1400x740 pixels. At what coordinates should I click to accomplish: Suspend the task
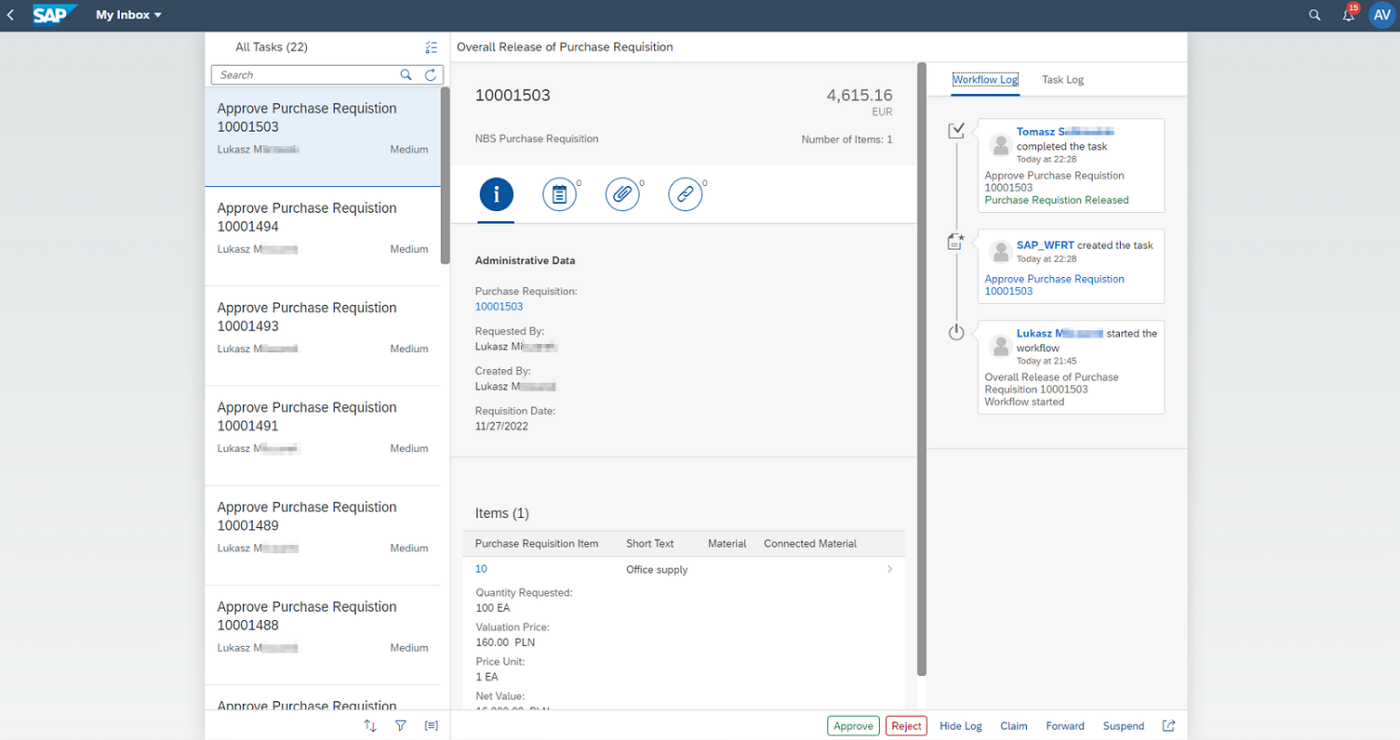click(x=1124, y=726)
